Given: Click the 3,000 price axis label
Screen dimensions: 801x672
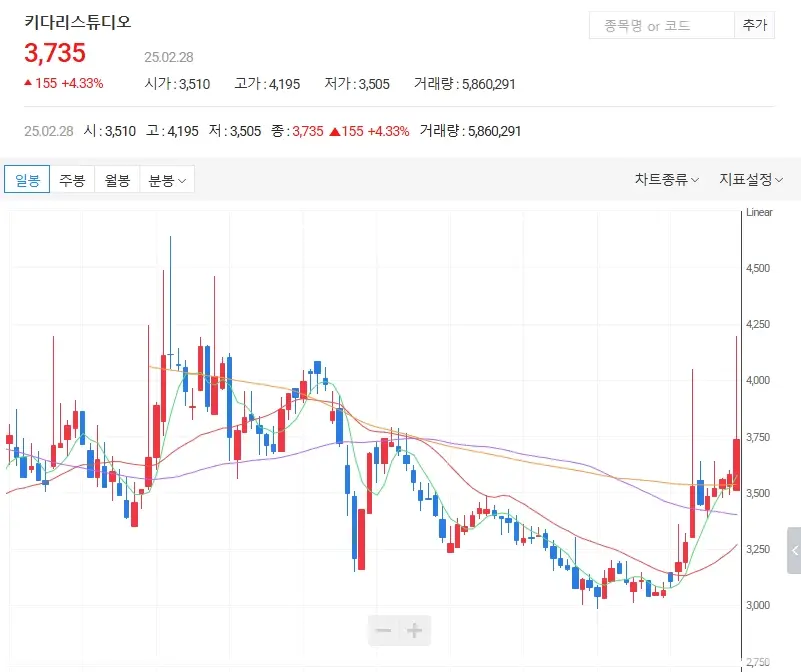Looking at the screenshot, I should point(758,606).
